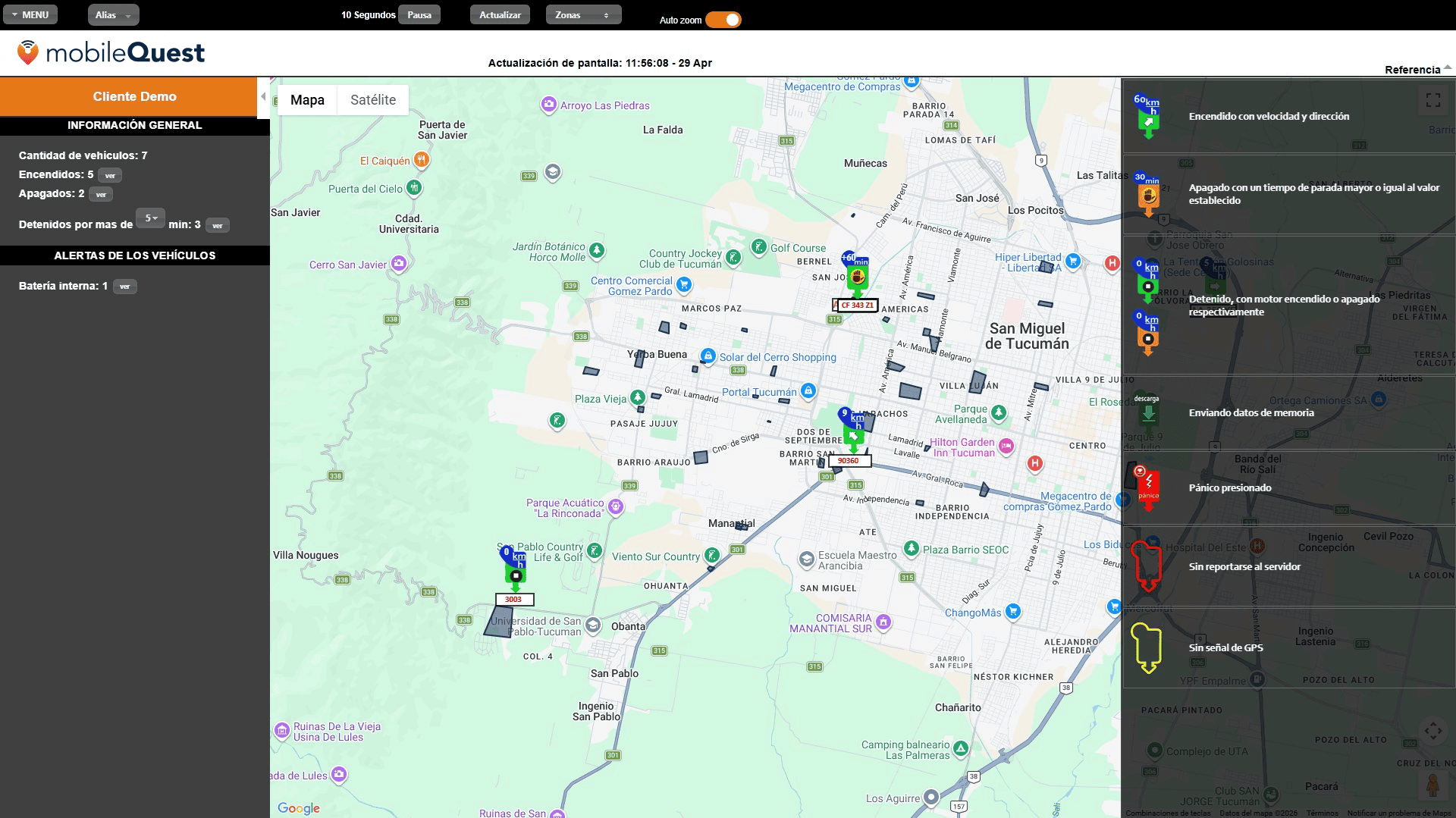Click the ChangoMás shopping pin
This screenshot has width=1456, height=818.
click(1013, 612)
